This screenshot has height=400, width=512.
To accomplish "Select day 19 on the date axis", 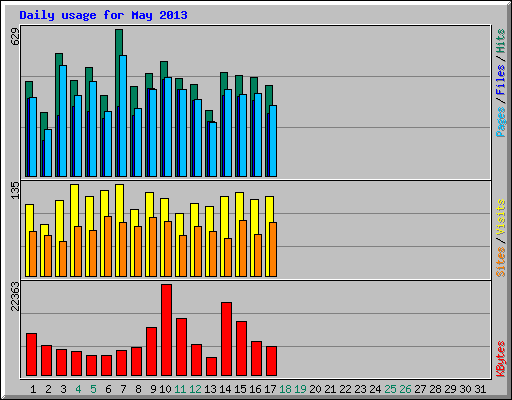I will [x=300, y=389].
